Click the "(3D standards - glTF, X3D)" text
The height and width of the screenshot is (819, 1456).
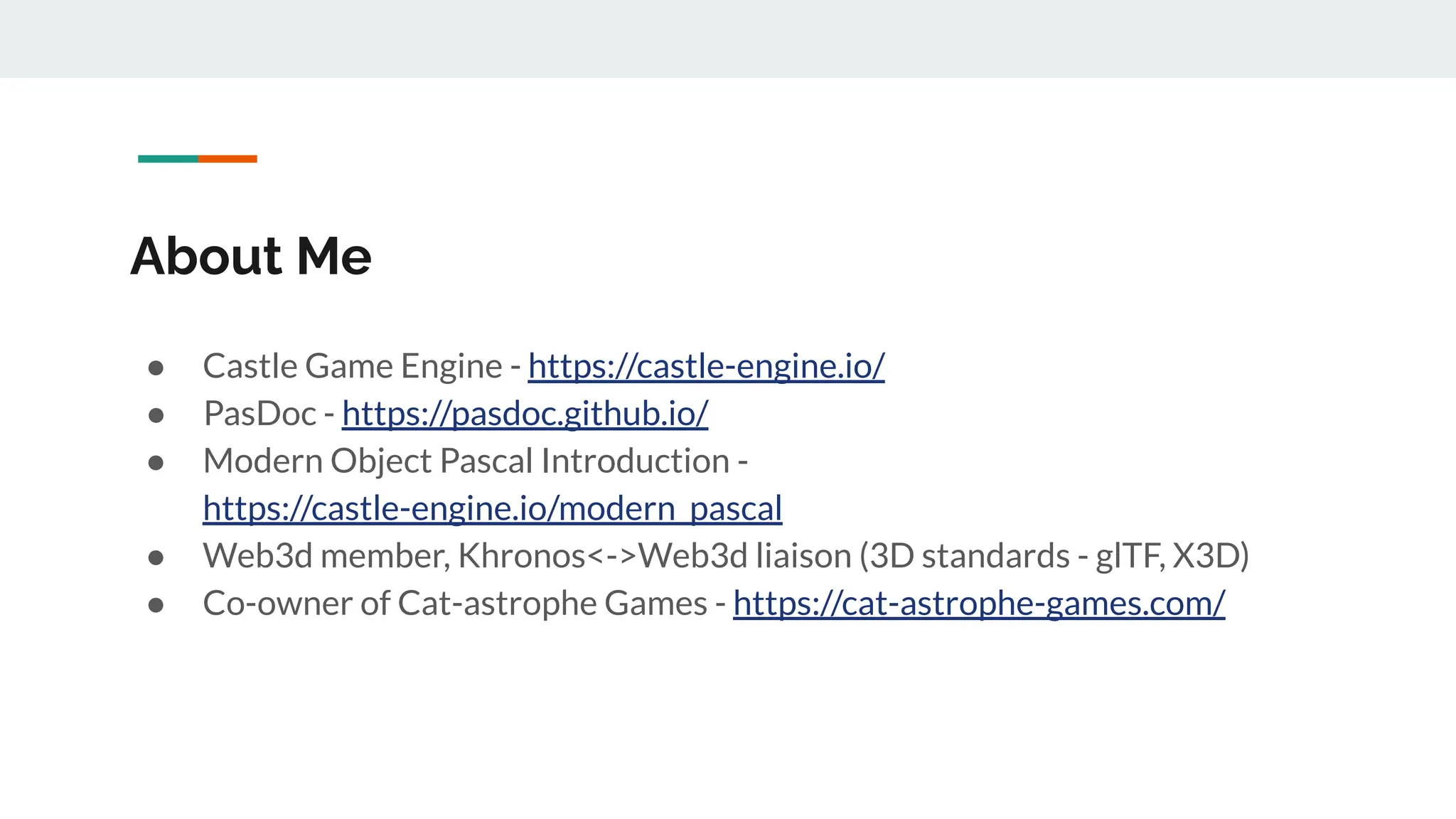point(1054,556)
